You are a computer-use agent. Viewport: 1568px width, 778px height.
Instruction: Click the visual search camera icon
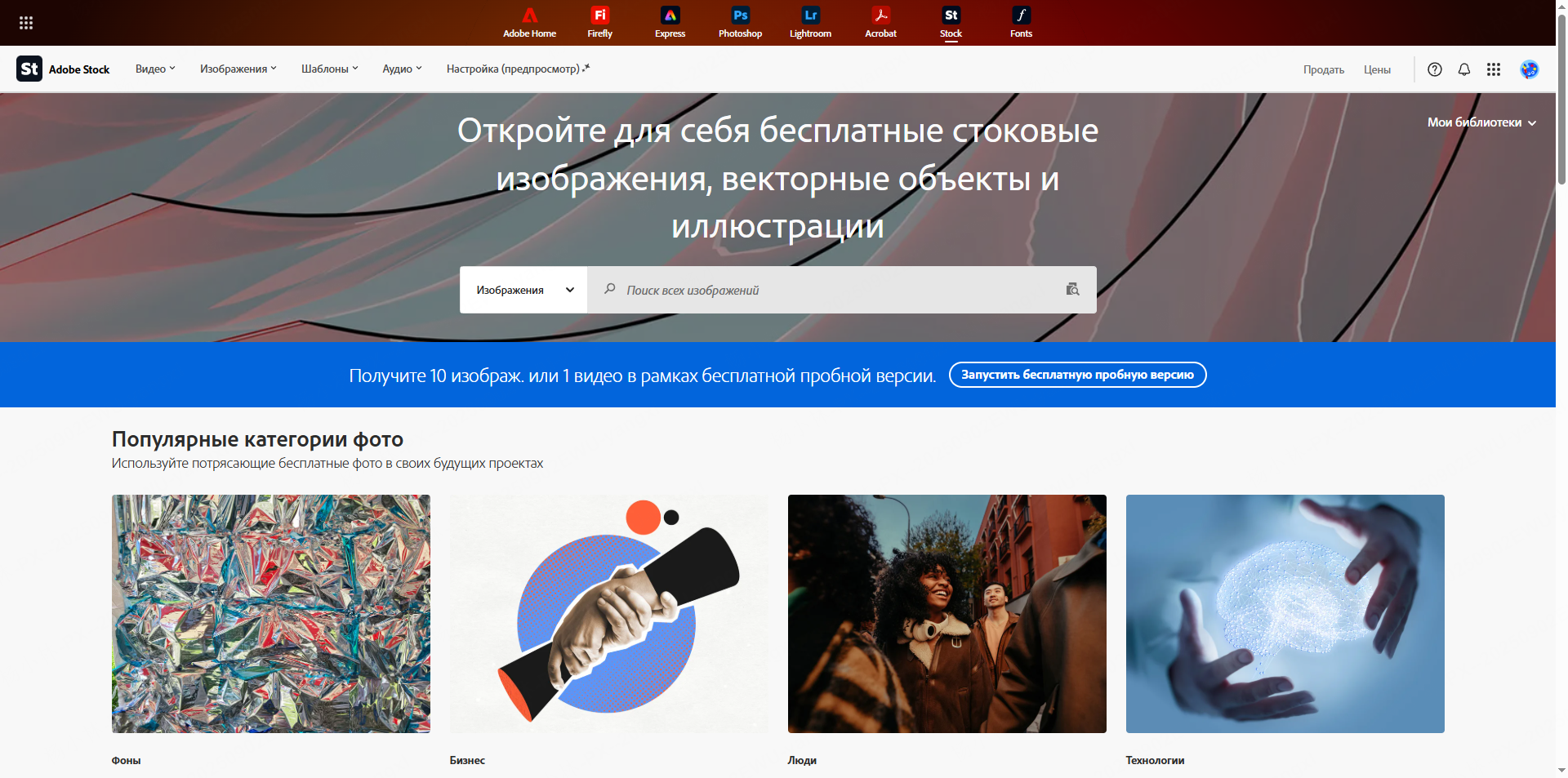tap(1072, 289)
